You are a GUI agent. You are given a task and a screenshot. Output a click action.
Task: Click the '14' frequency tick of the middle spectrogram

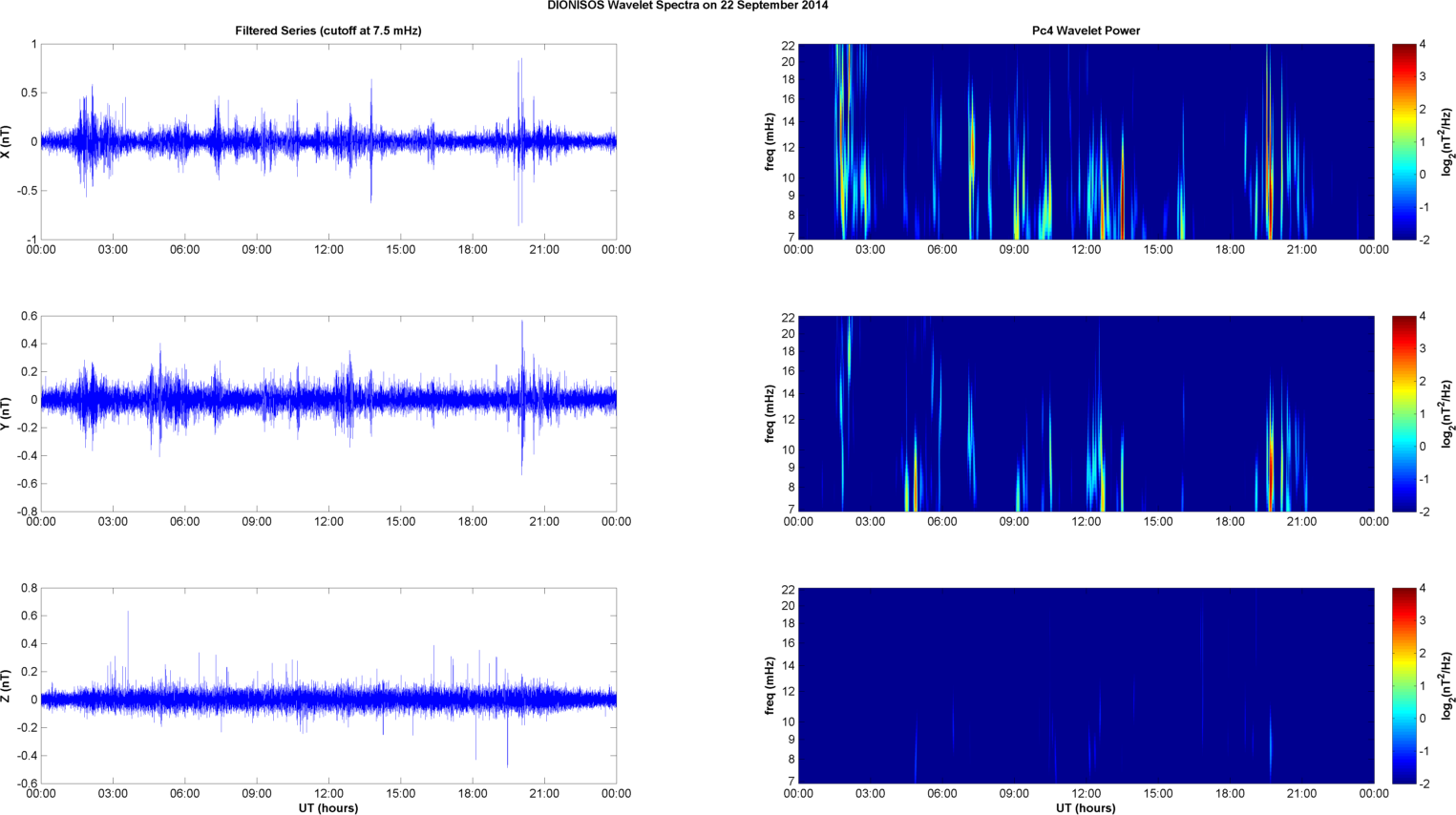click(788, 393)
